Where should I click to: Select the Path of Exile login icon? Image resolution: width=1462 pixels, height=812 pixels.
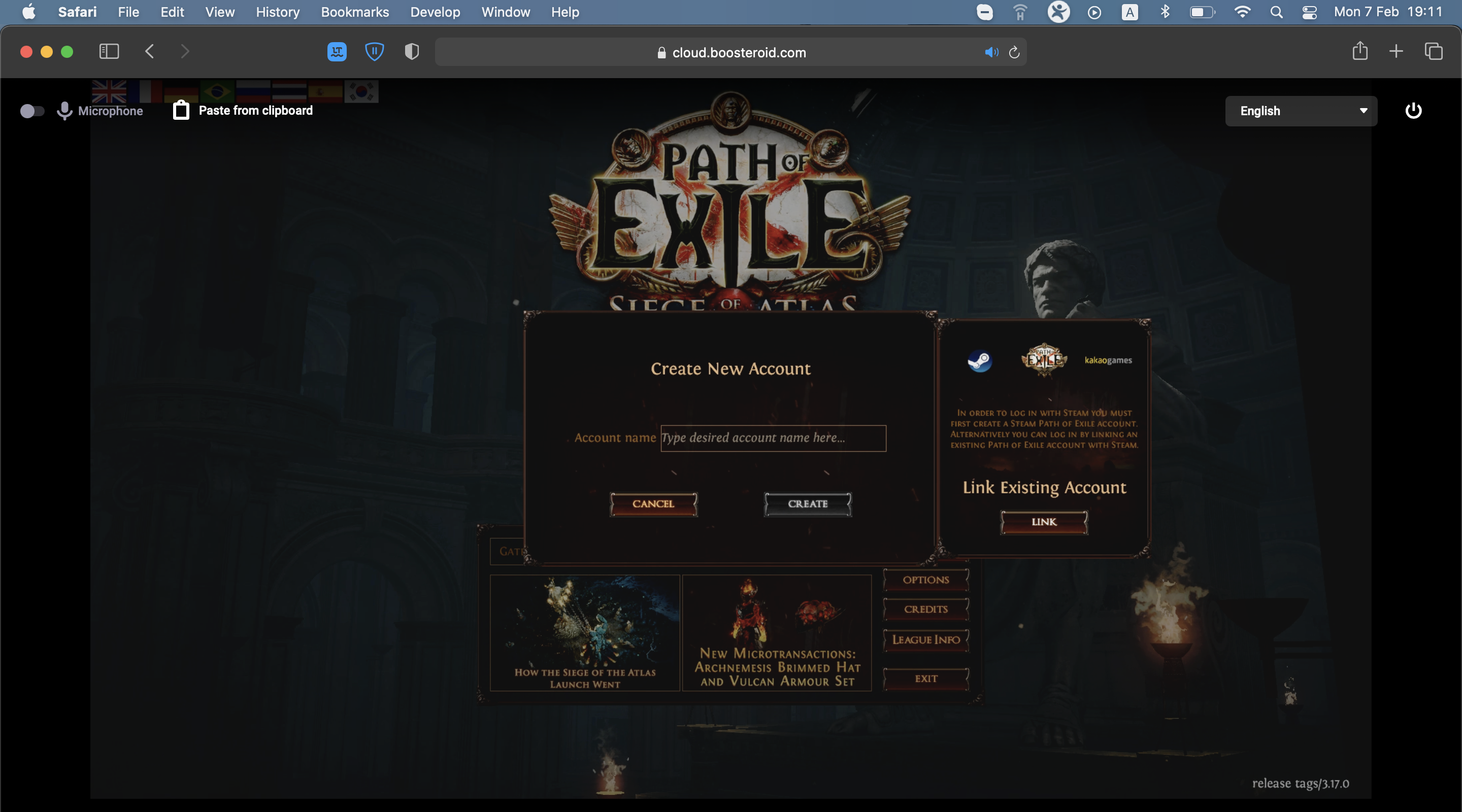tap(1044, 360)
